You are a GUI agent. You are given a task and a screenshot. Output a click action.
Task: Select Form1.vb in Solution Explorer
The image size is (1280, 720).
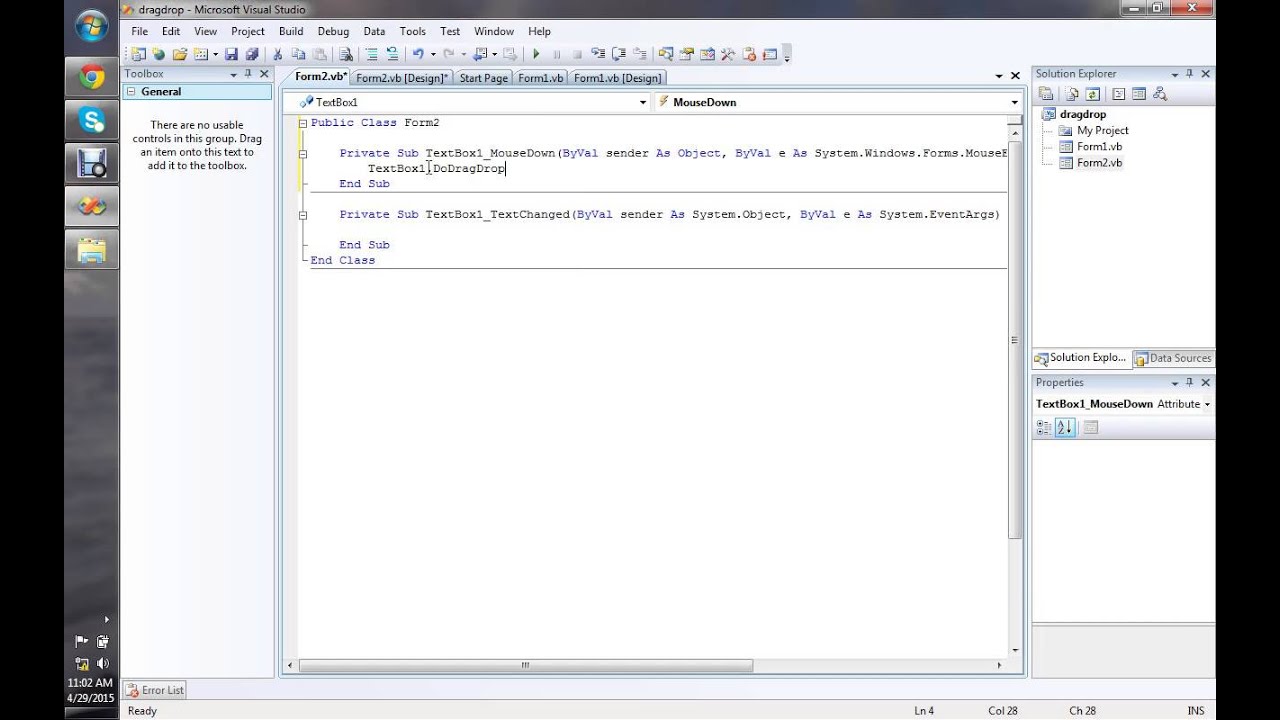(1099, 146)
